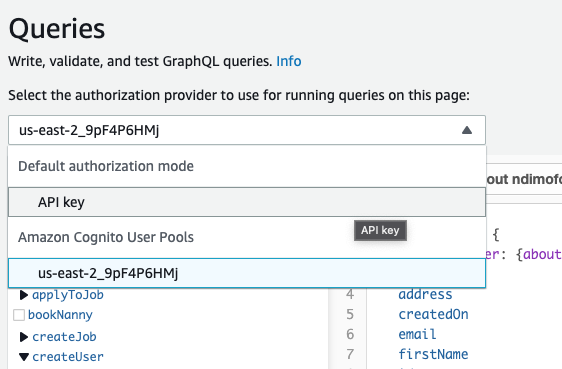The width and height of the screenshot is (562, 369).
Task: Click the logout ndimofo button
Action: [x=524, y=179]
